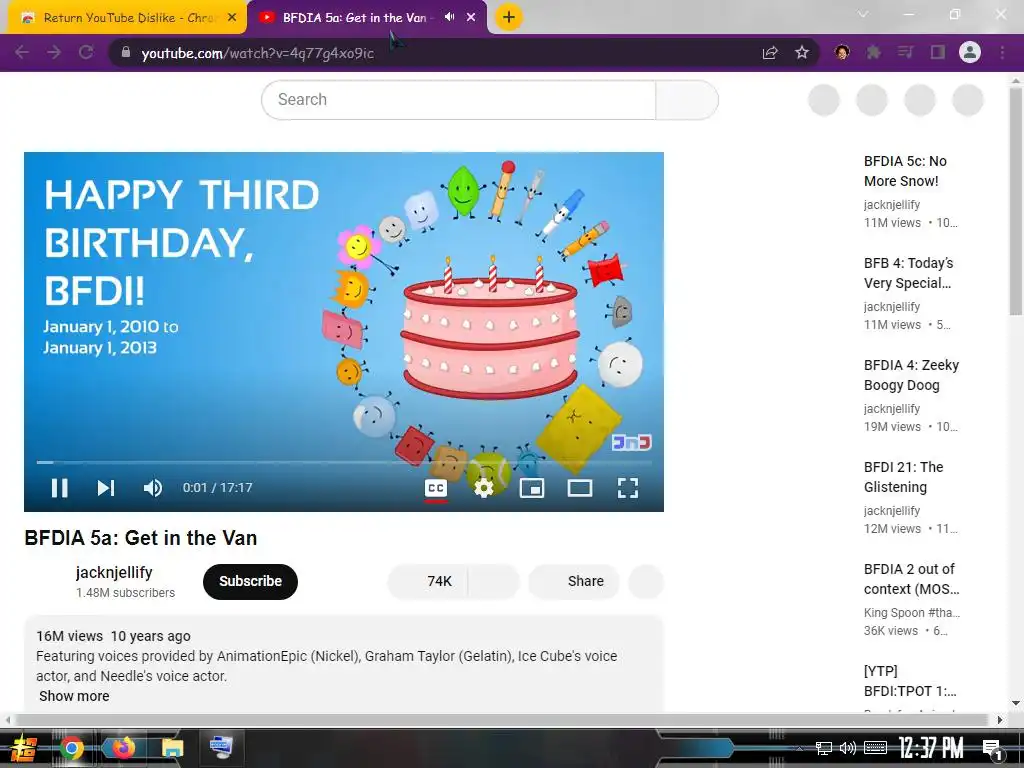Viewport: 1024px width, 768px height.
Task: Open BFB 4: Today's Very Special video
Action: point(908,273)
